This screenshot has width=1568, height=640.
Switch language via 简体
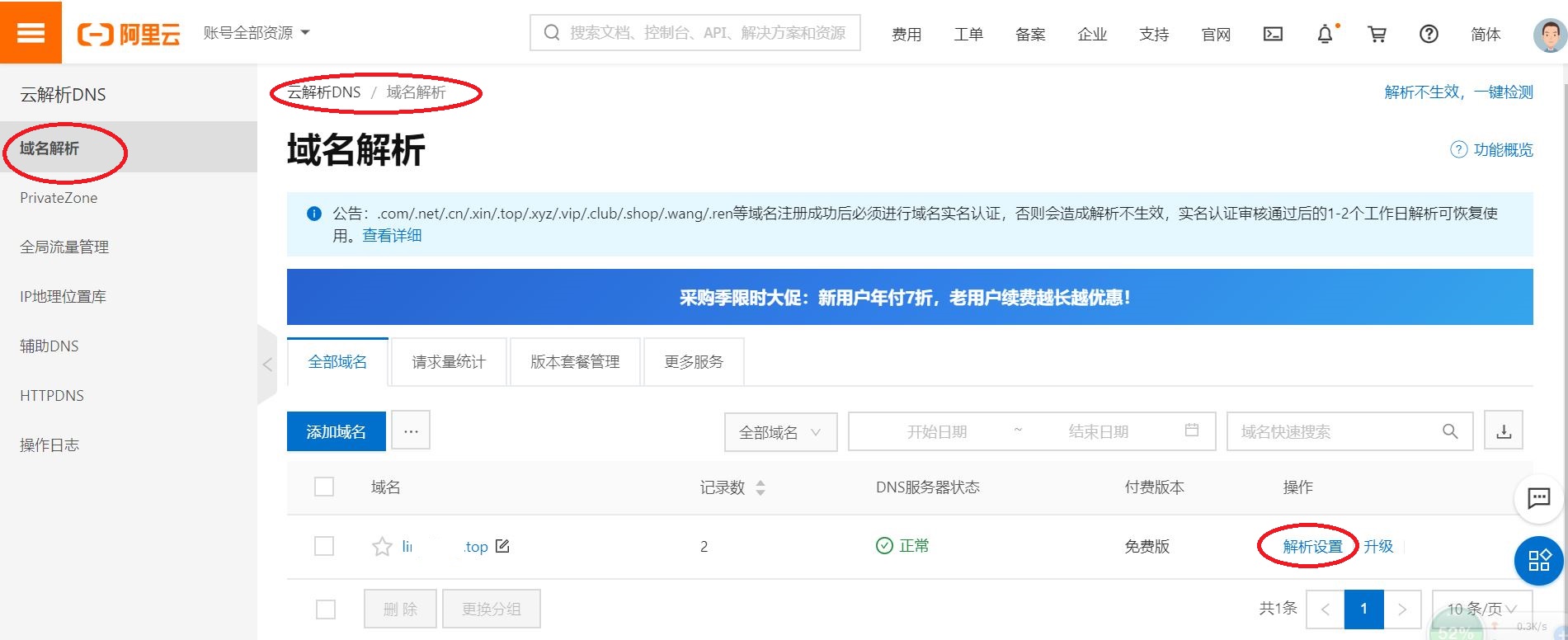(x=1486, y=35)
